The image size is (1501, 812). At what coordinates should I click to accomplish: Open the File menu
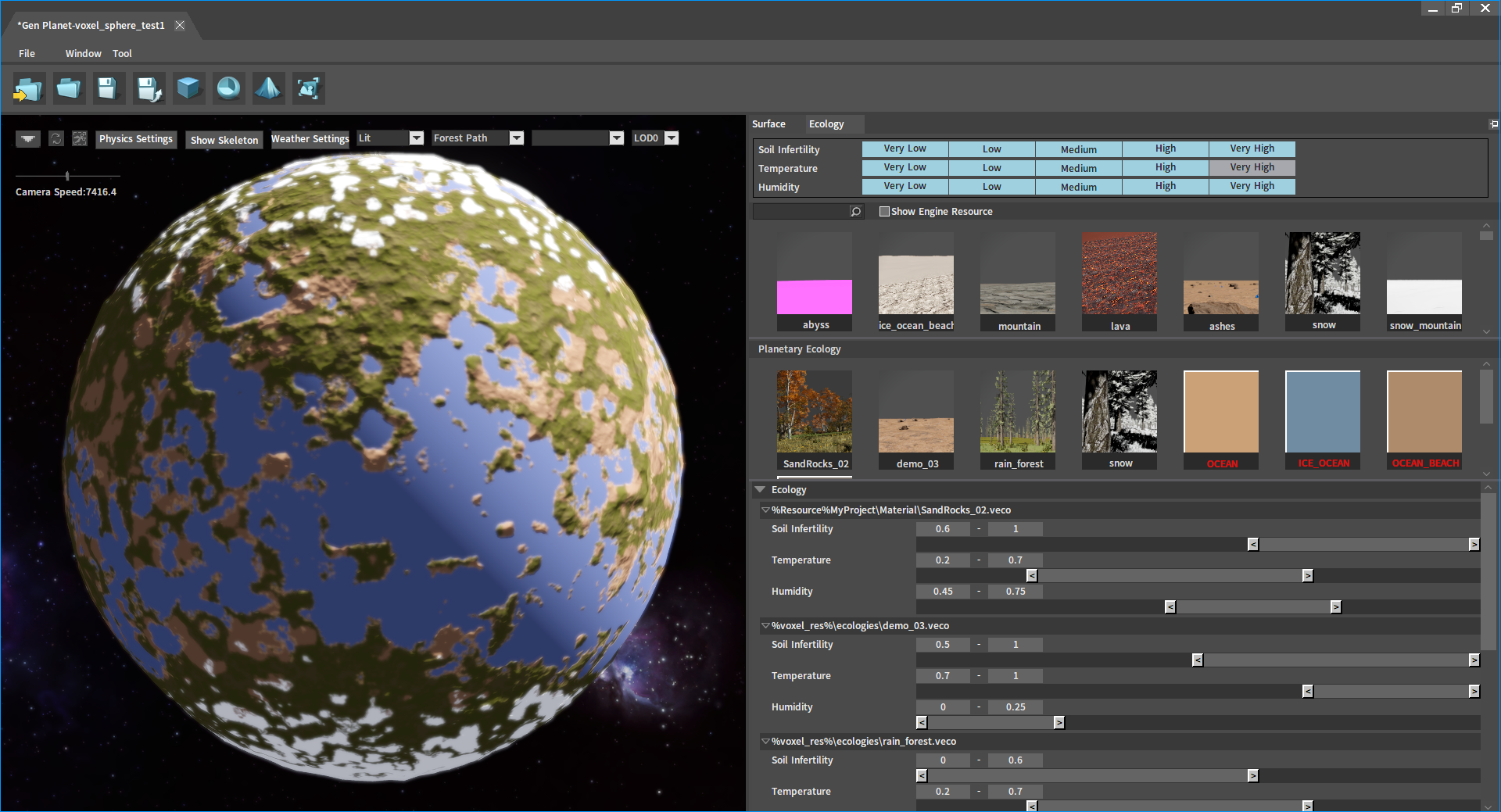27,54
